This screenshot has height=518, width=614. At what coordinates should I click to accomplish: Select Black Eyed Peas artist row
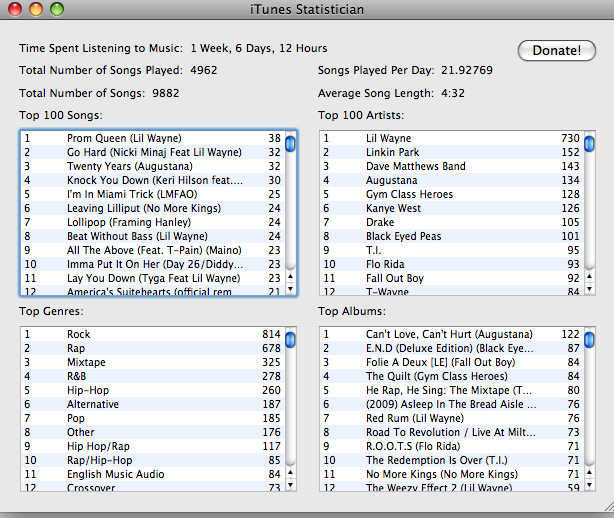pyautogui.click(x=452, y=236)
